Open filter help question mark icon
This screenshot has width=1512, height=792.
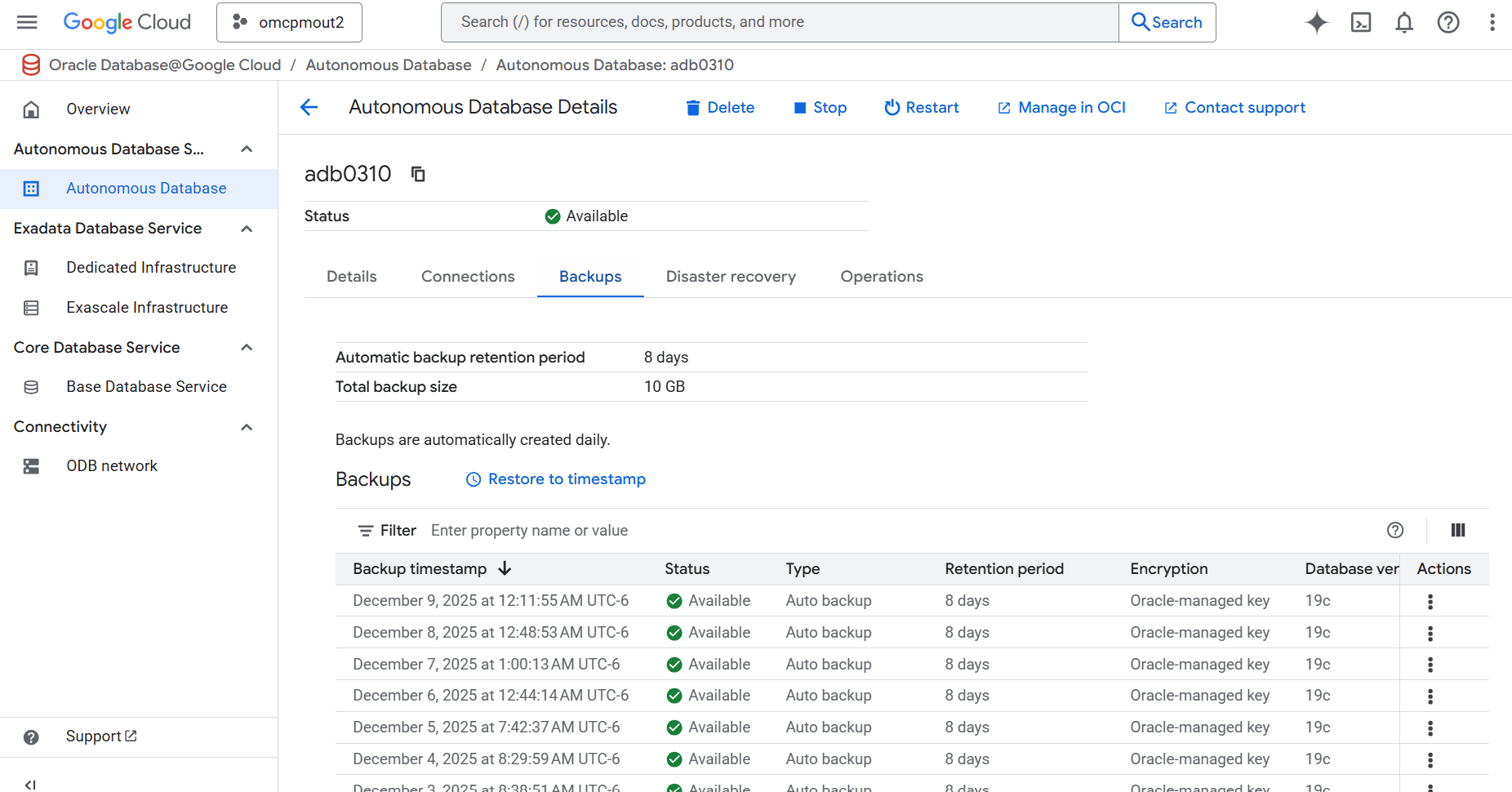1394,530
